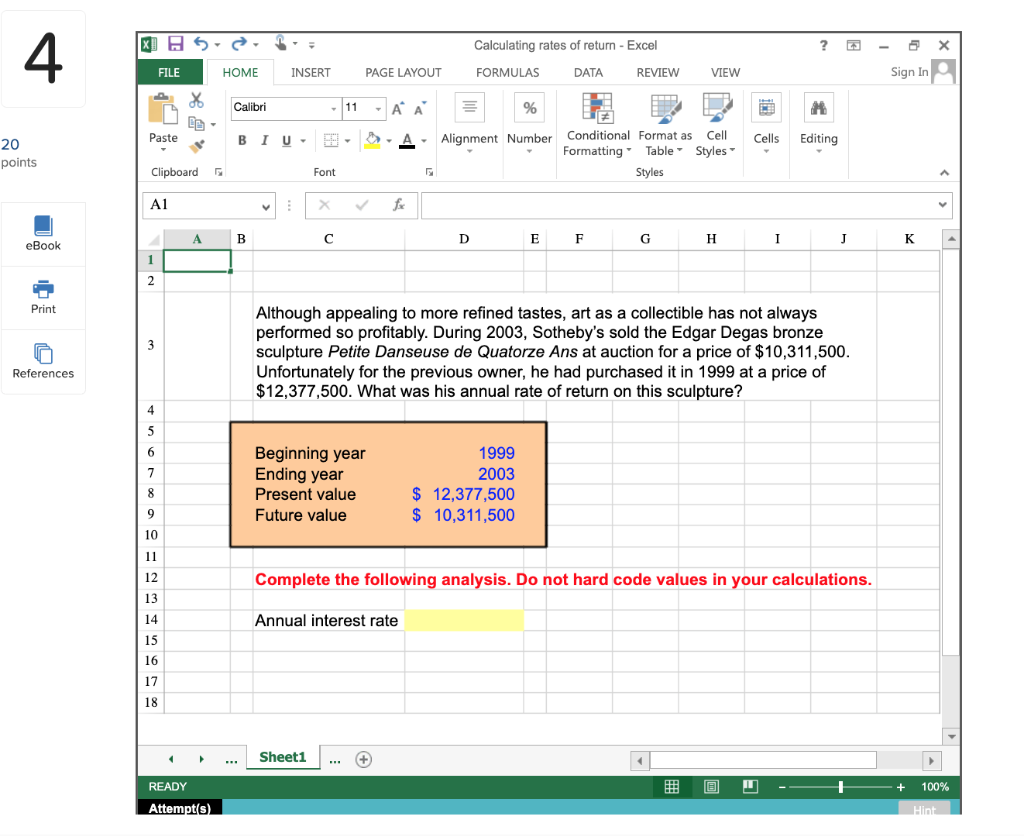1024x837 pixels.
Task: Switch to the DATA ribbon tab
Action: pos(588,72)
